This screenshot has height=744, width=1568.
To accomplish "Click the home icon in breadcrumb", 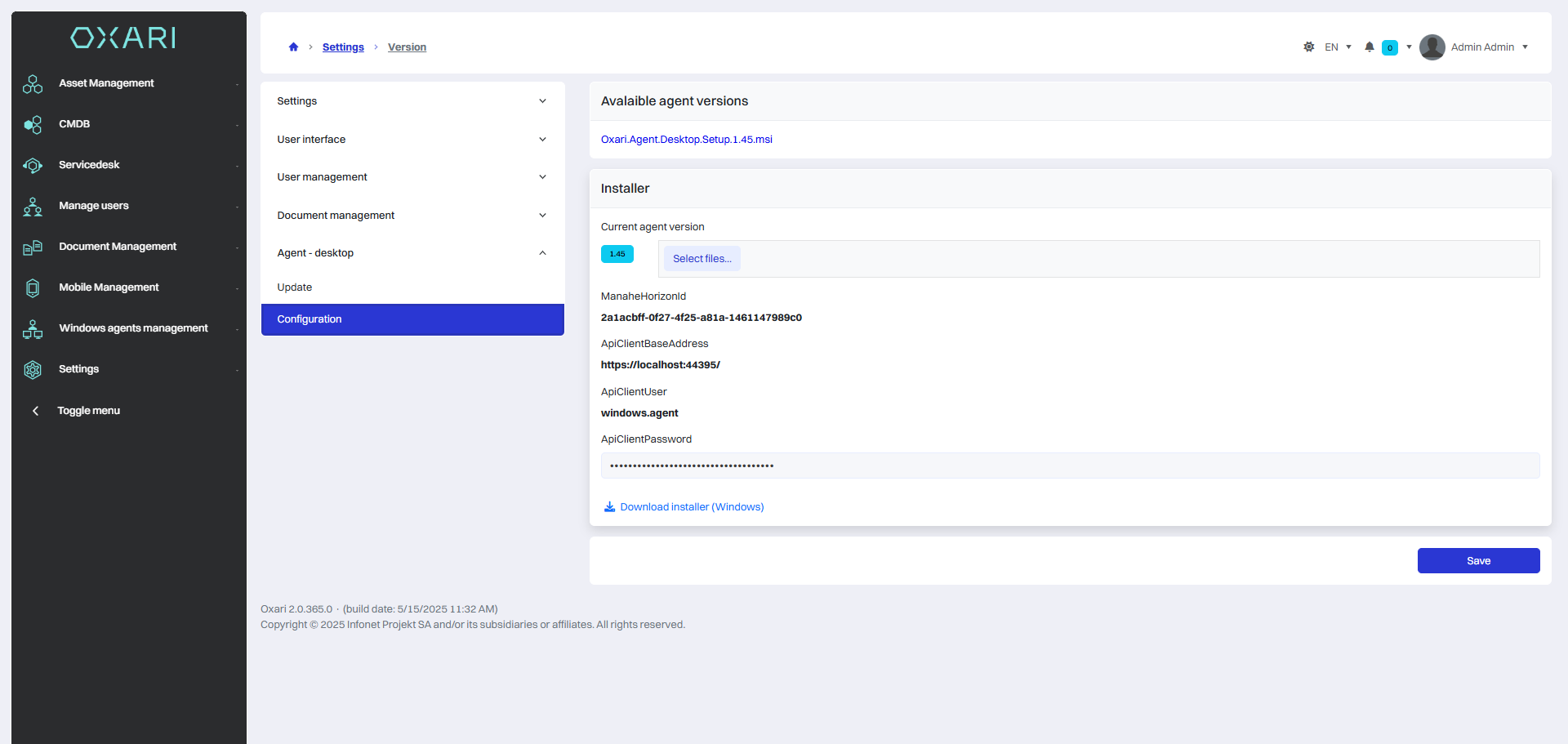I will point(293,47).
